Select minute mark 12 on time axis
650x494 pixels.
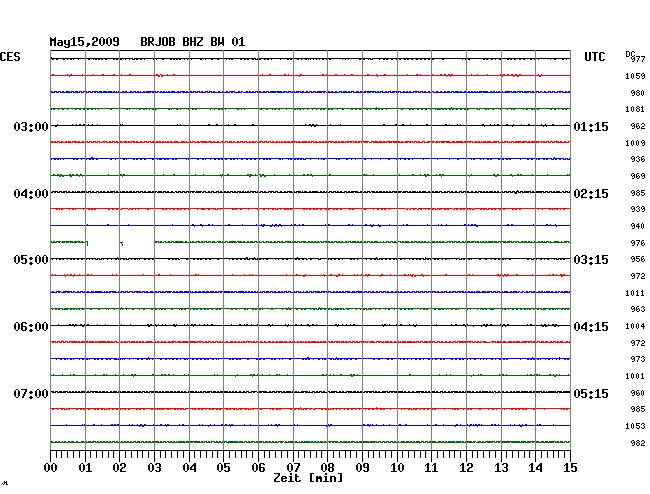[x=466, y=467]
